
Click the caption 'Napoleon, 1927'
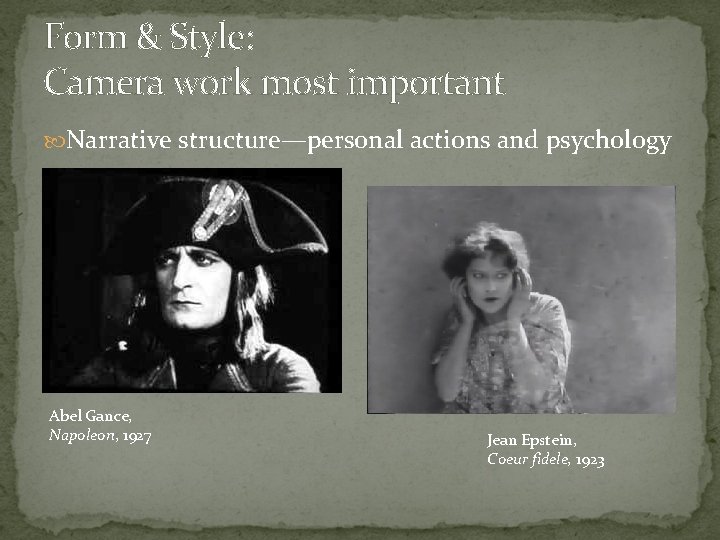tap(100, 435)
